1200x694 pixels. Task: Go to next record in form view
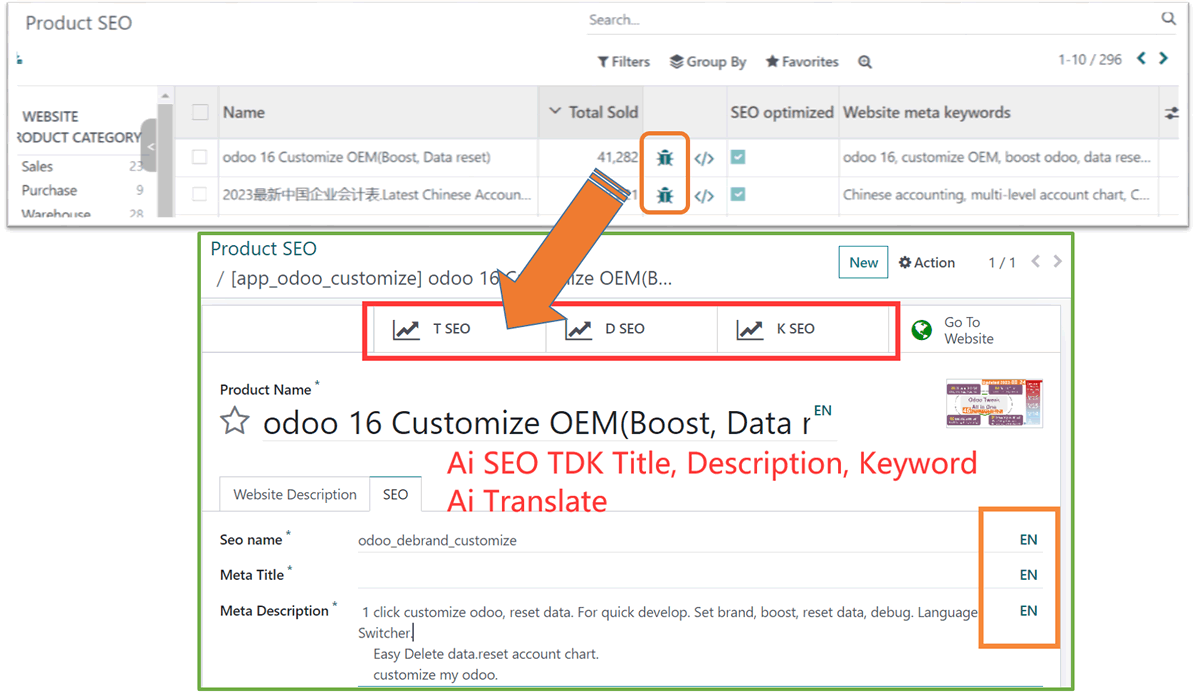1057,262
